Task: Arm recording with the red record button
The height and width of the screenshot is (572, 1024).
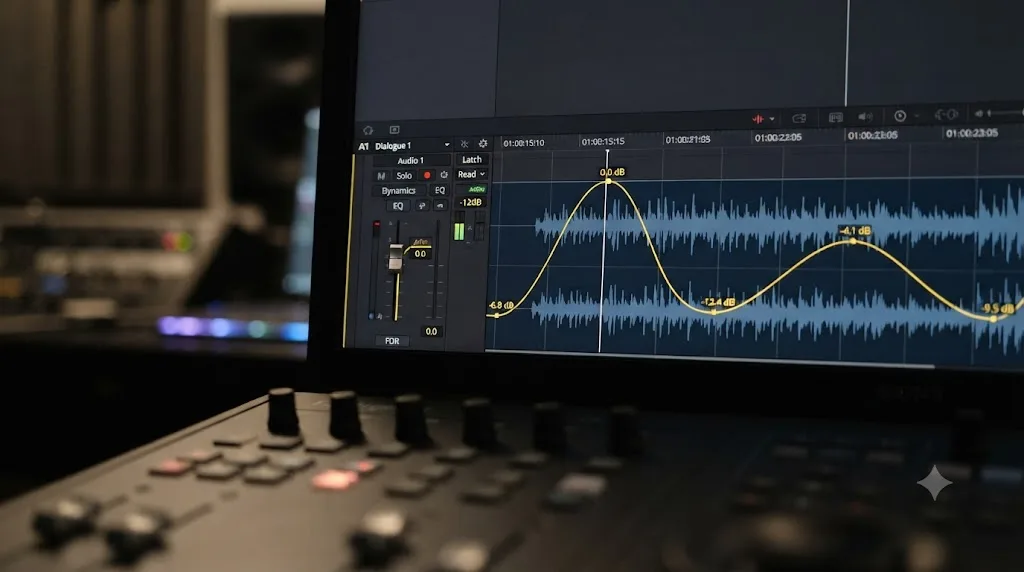Action: click(x=427, y=175)
